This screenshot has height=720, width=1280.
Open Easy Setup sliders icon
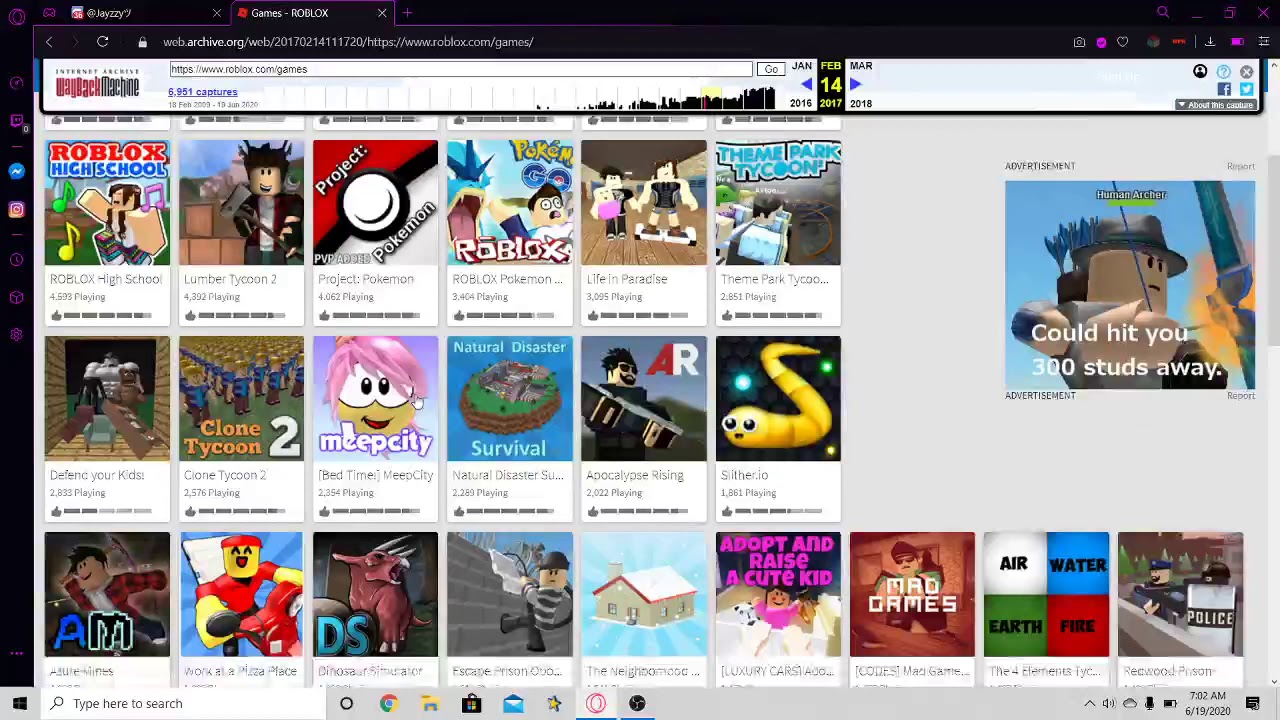click(x=1264, y=42)
